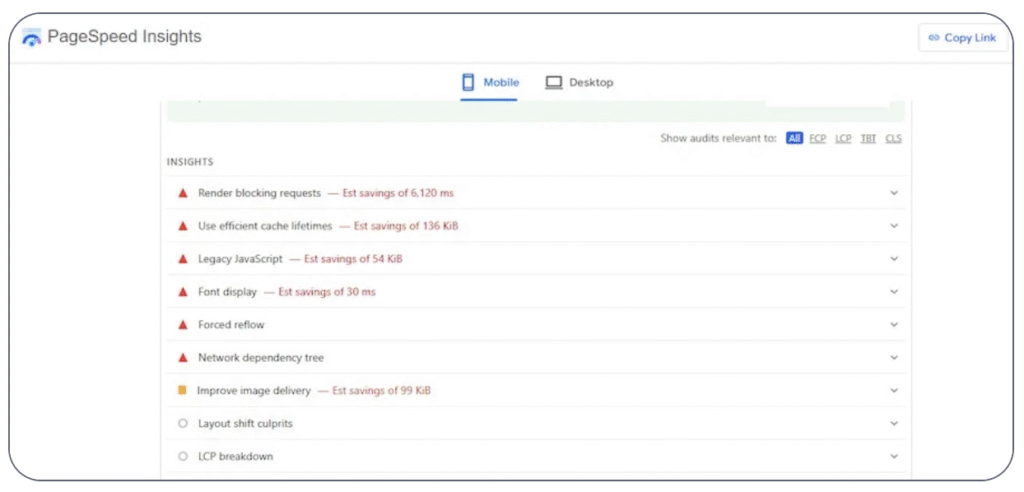
Task: Click the PageSpeed Insights logo icon
Action: (31, 37)
